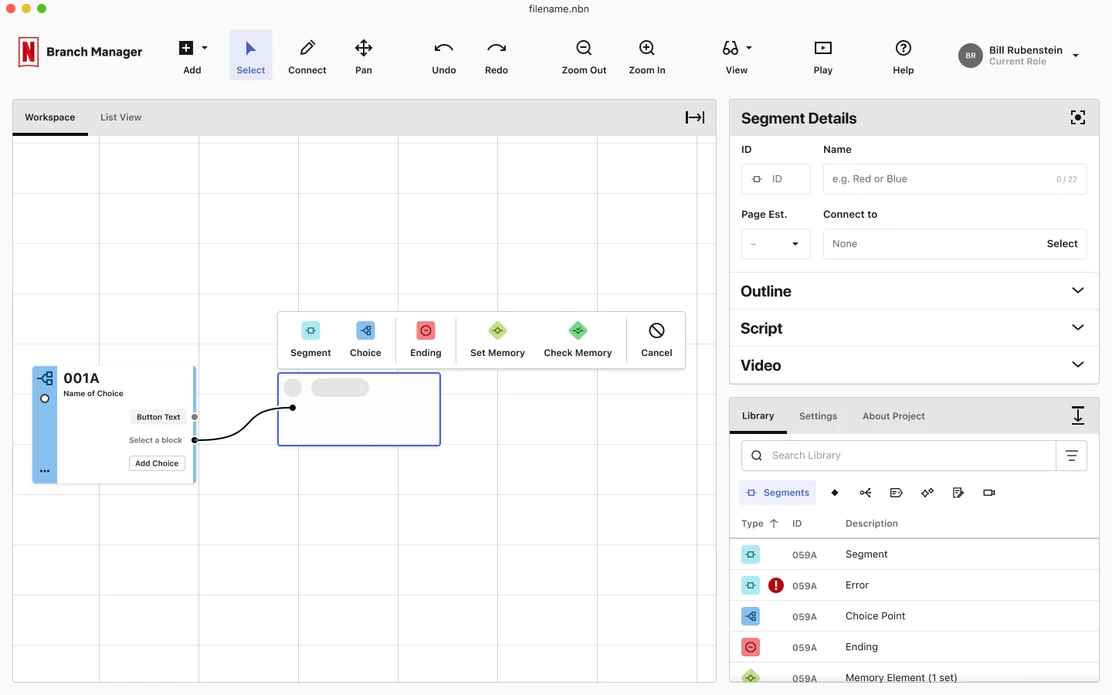Click the circle port on 001A sidebar

(45, 399)
